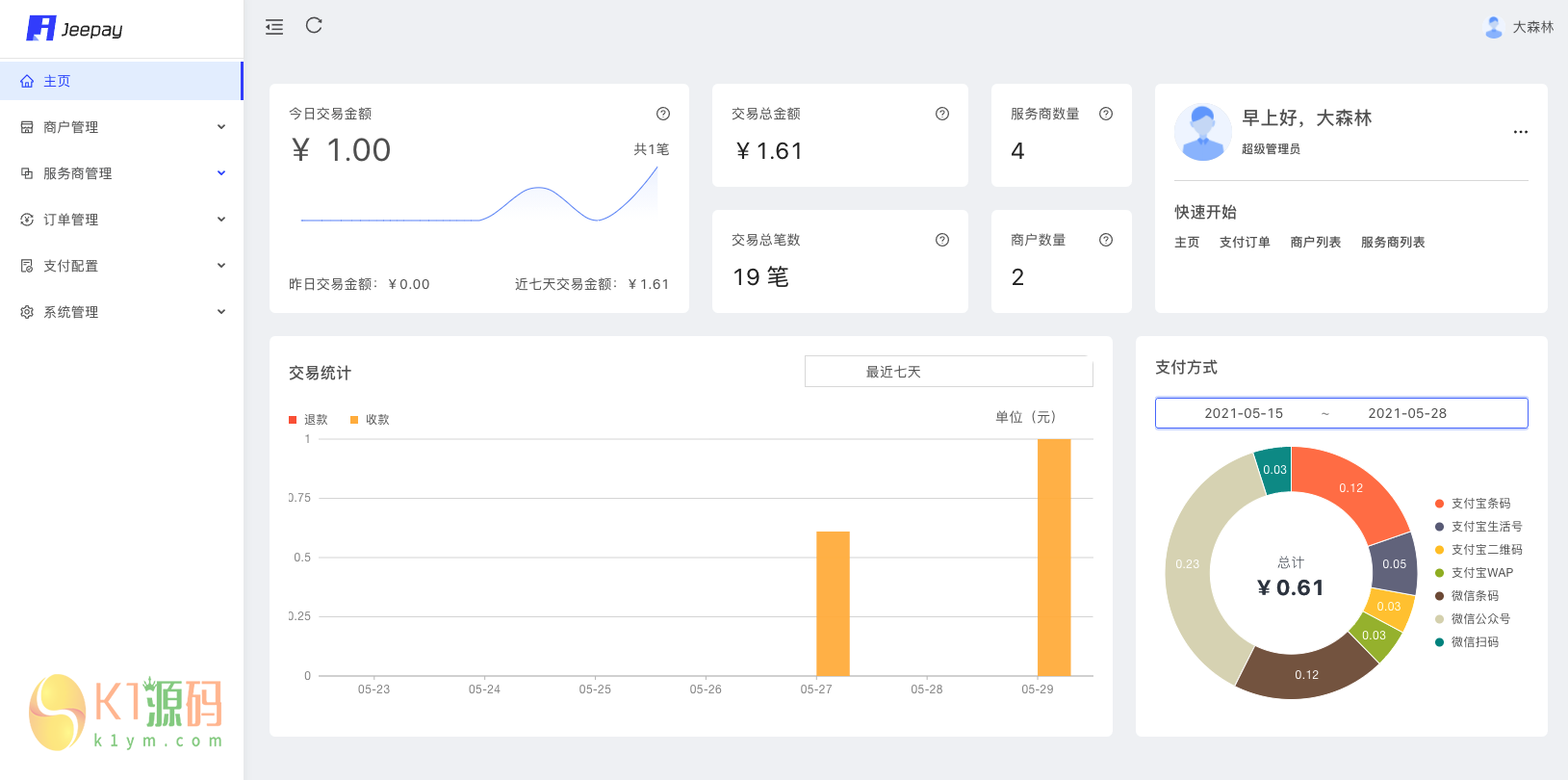The image size is (1568, 780).
Task: Toggle 微信公众号 in pie legend
Action: point(1473,619)
